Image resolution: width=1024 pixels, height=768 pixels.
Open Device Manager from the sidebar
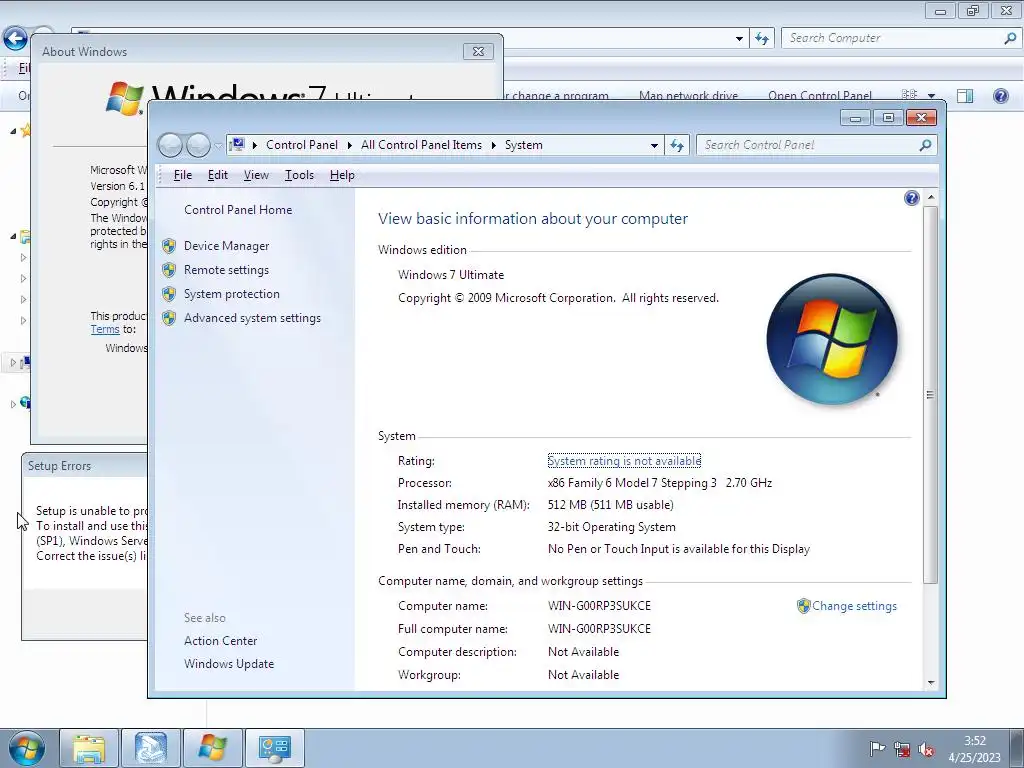click(x=226, y=246)
